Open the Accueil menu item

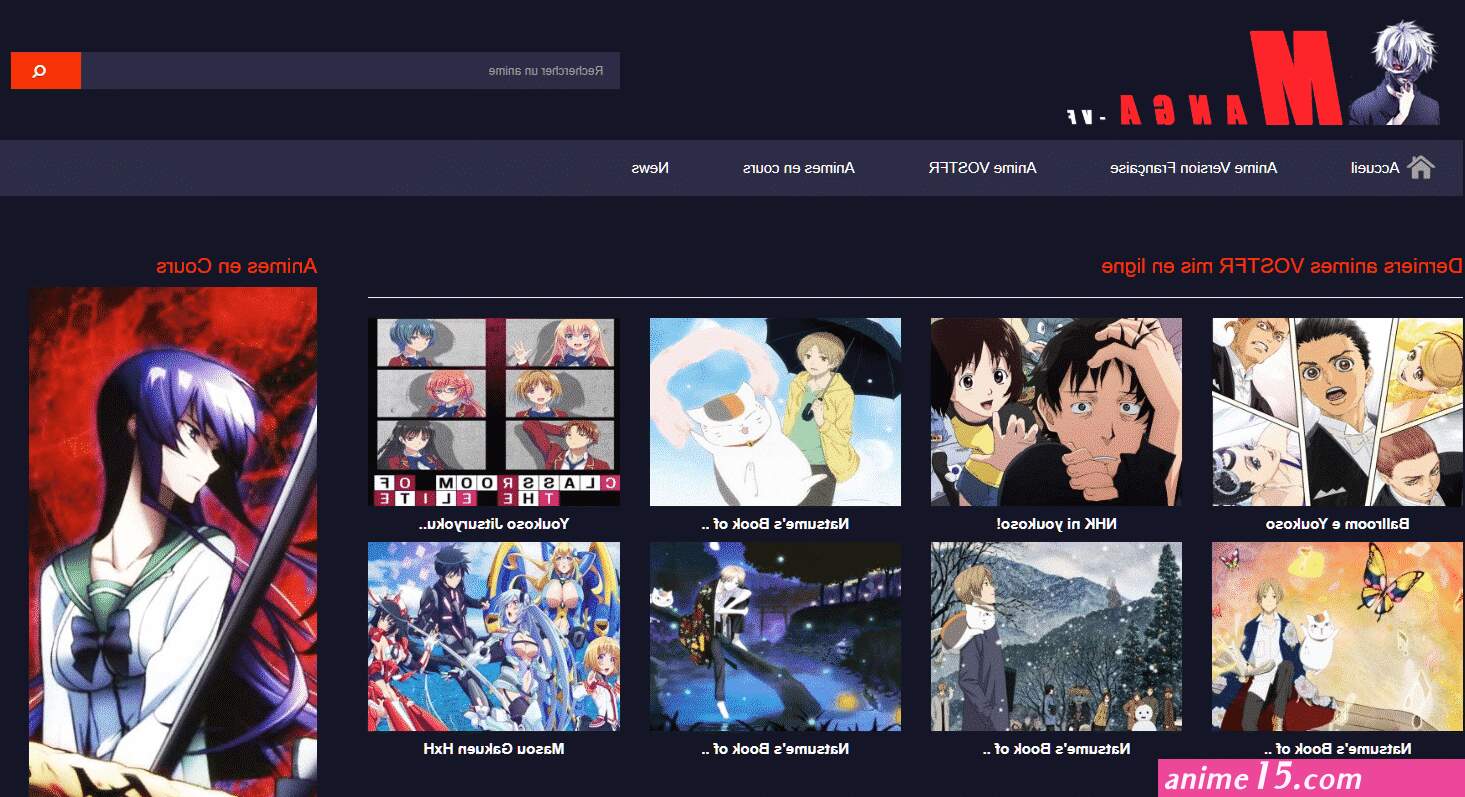pos(1374,168)
